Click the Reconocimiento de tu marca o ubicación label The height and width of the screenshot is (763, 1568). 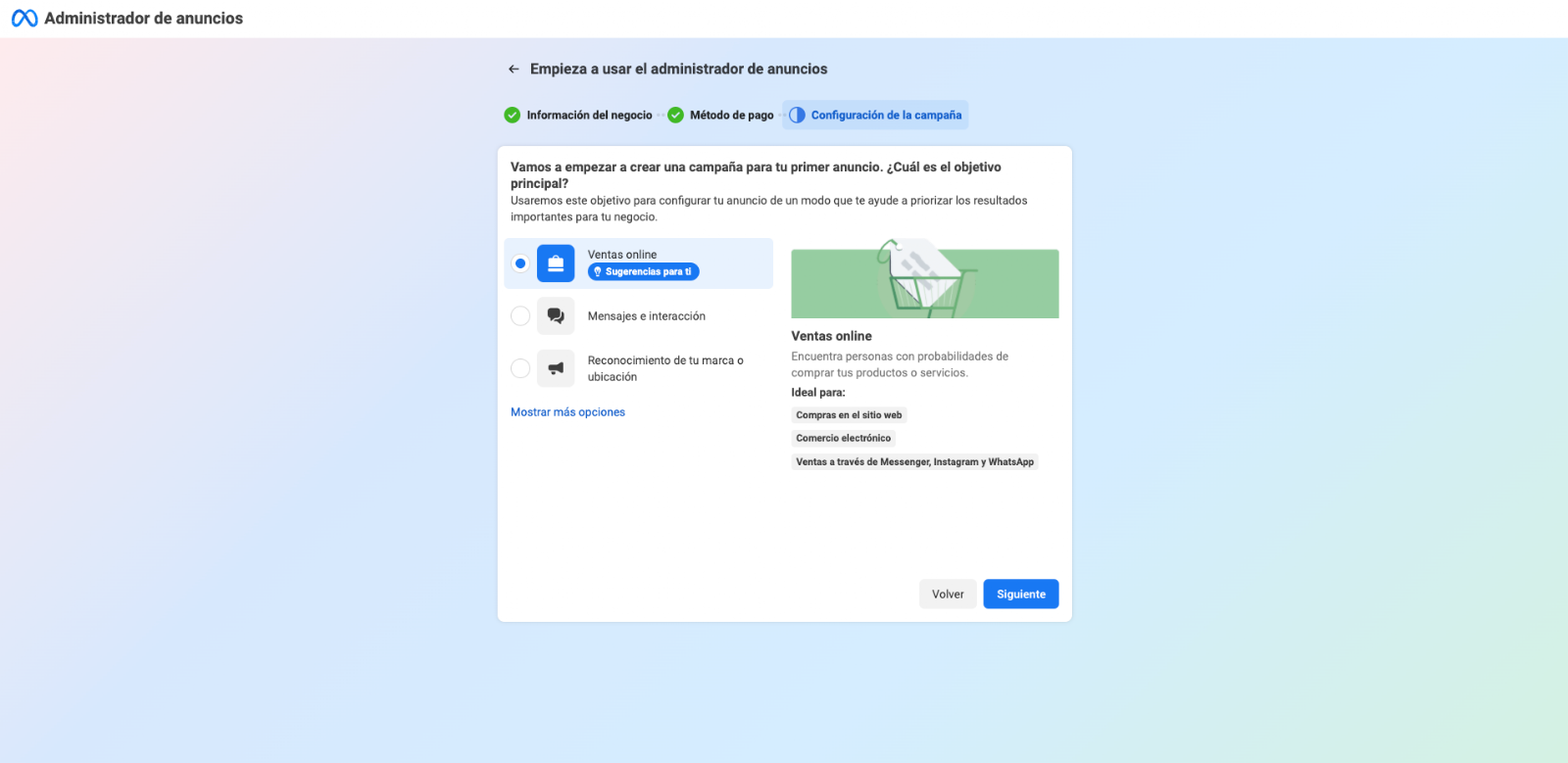coord(665,368)
